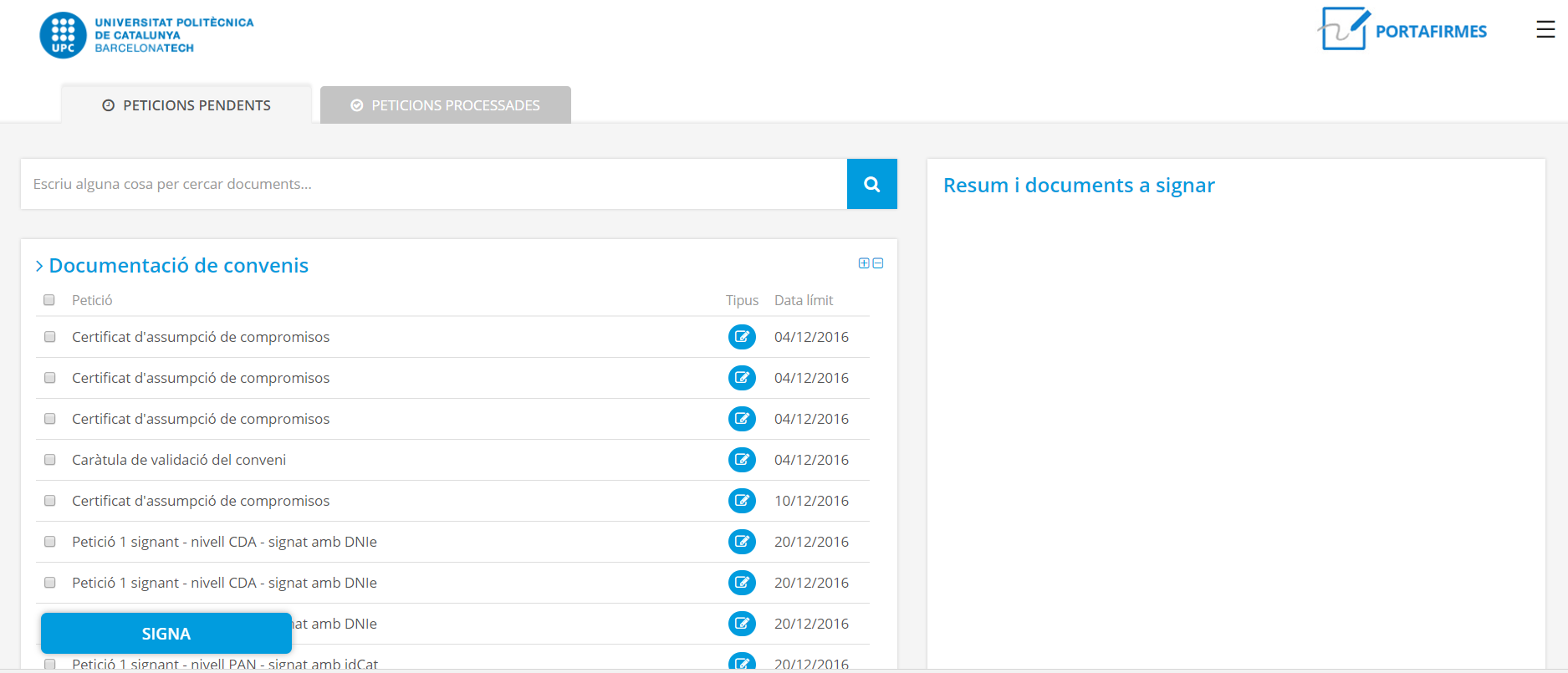Select the Peticions Pendents tab
The width and height of the screenshot is (1568, 673).
click(x=186, y=105)
